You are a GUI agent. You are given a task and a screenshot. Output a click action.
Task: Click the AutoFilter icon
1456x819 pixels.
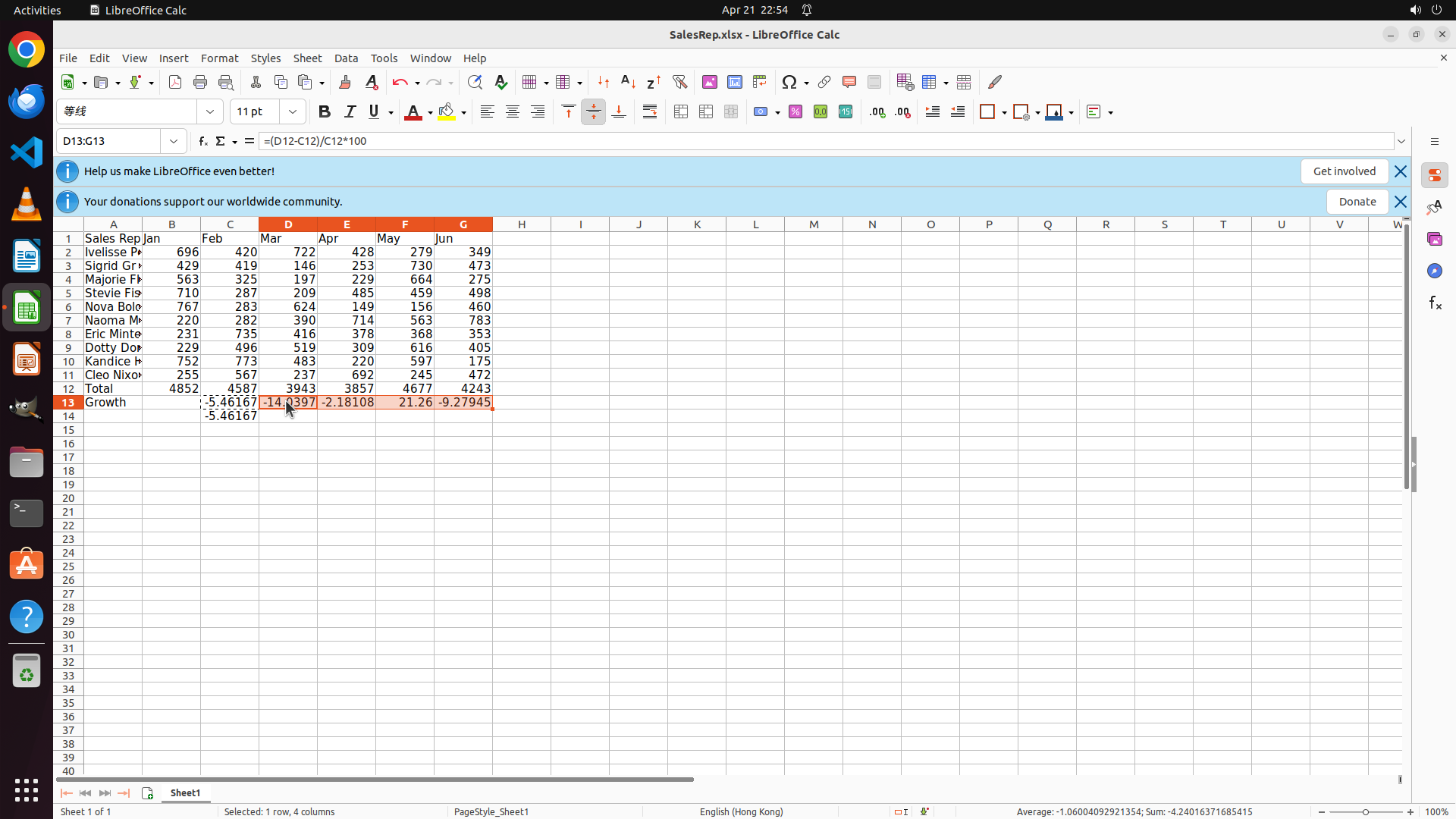coord(679,82)
